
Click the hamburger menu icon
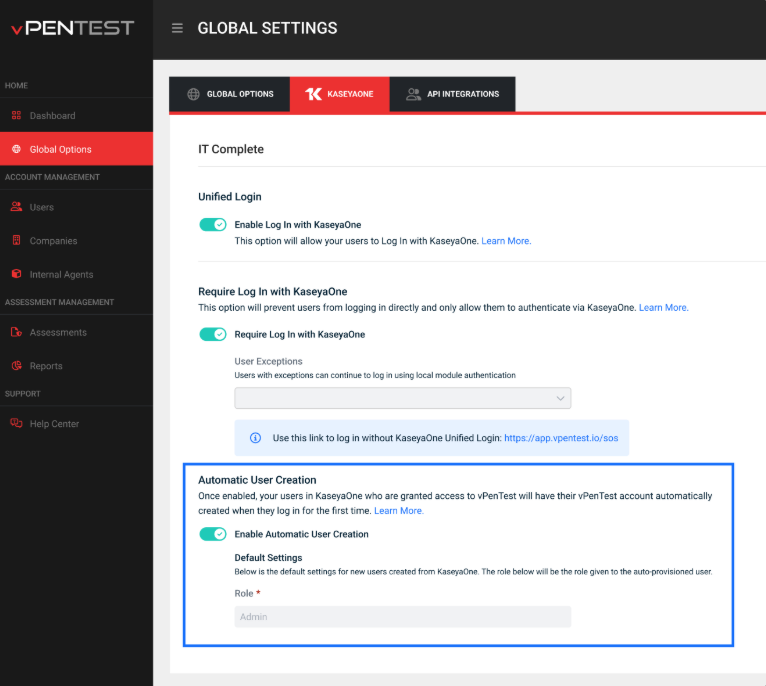point(177,28)
